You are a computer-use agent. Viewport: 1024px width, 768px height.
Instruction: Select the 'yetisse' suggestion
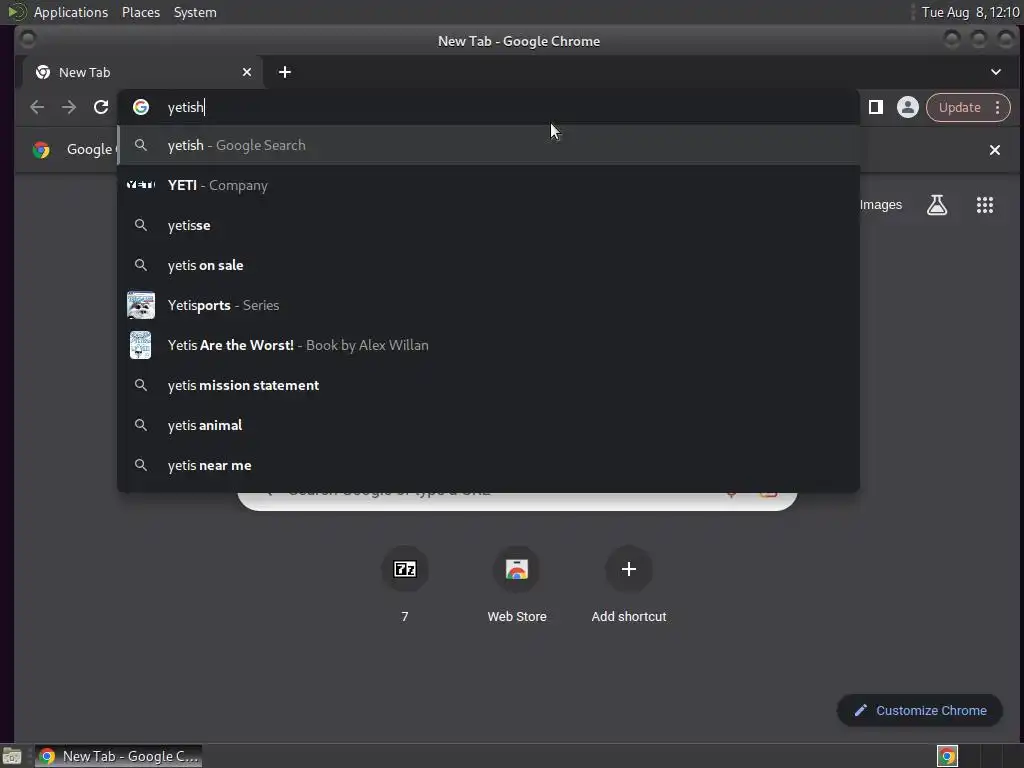[x=488, y=225]
